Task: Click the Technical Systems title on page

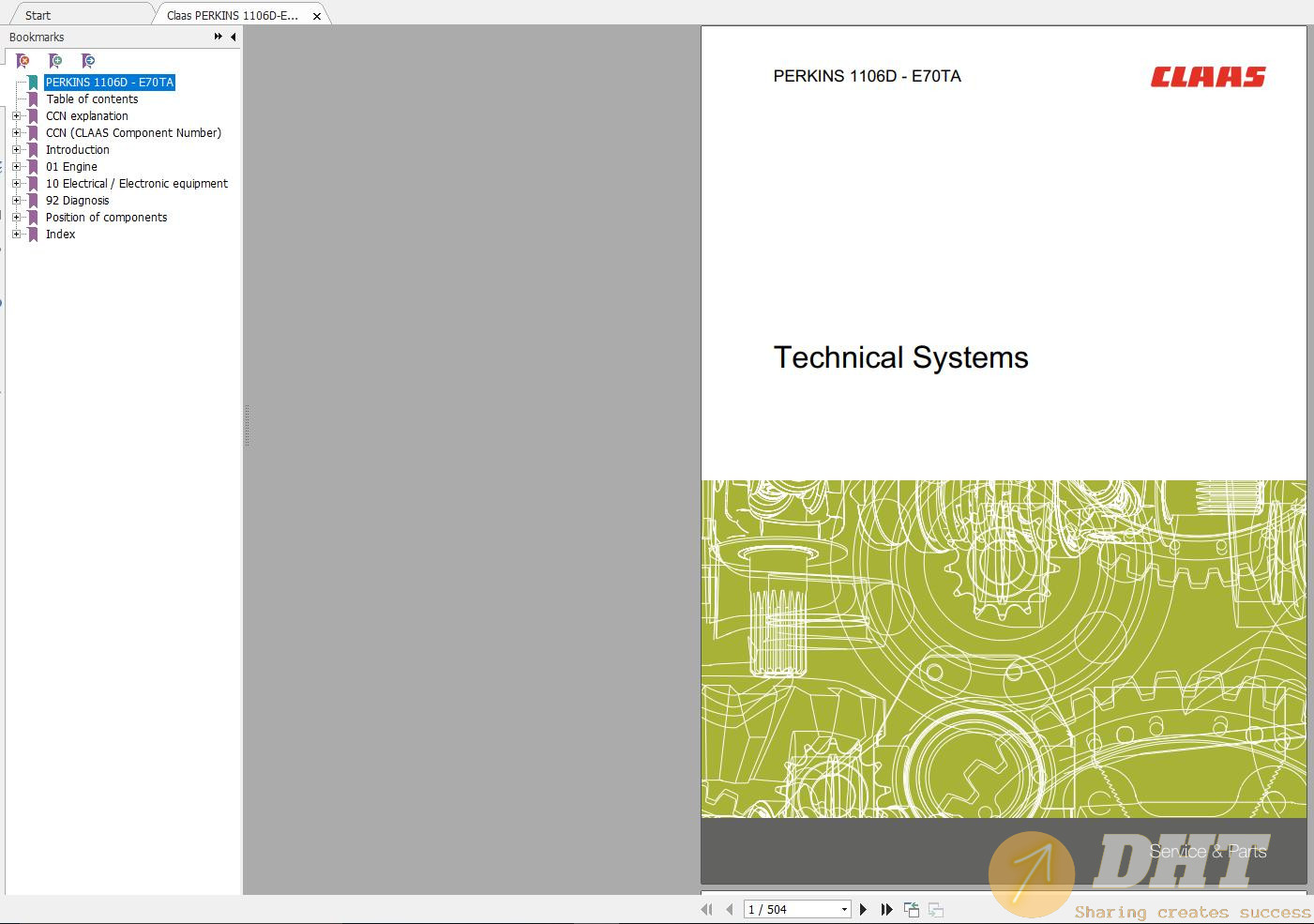Action: click(900, 357)
